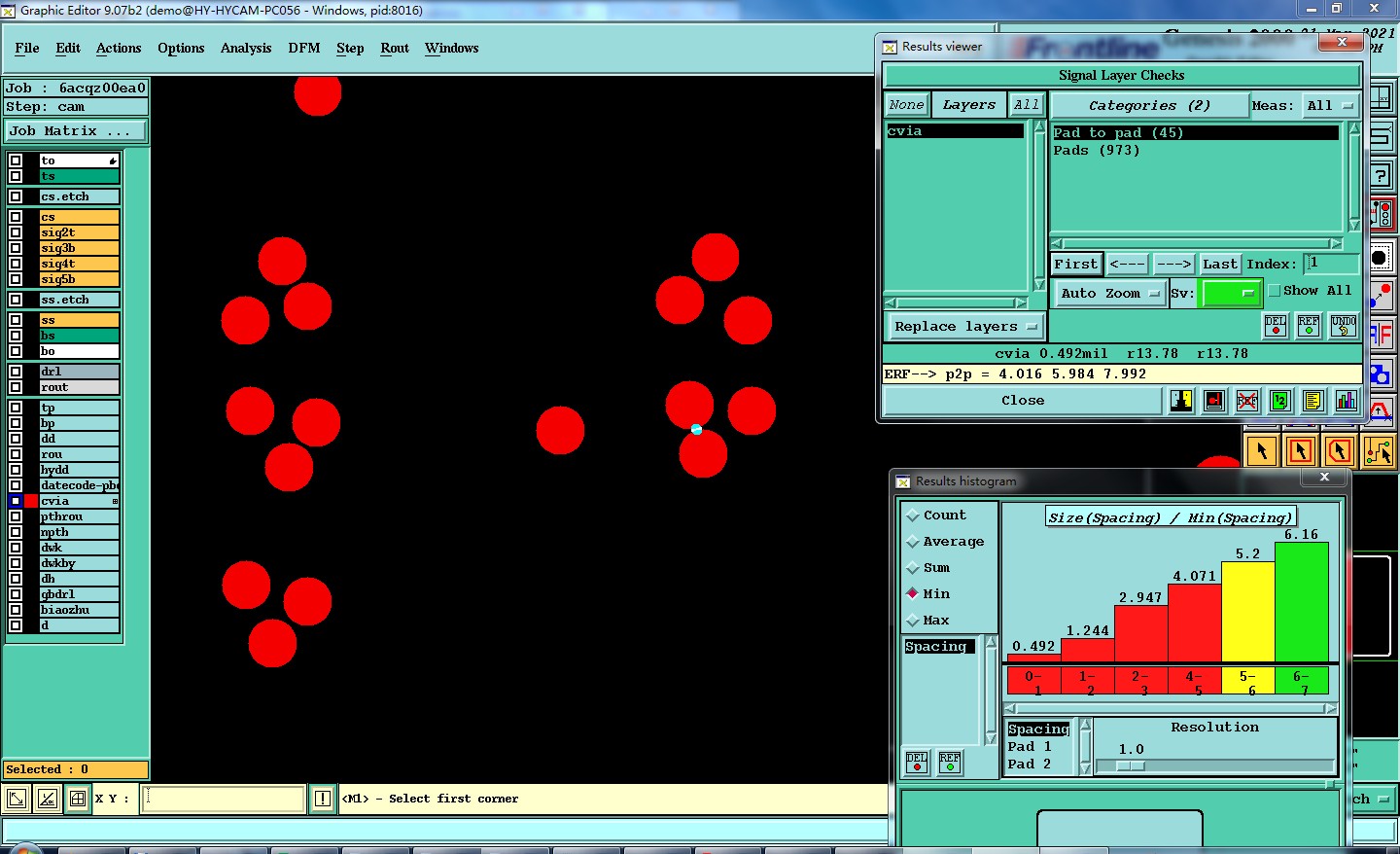This screenshot has width=1400, height=854.
Task: Click the previous result arrow button
Action: [x=1128, y=264]
